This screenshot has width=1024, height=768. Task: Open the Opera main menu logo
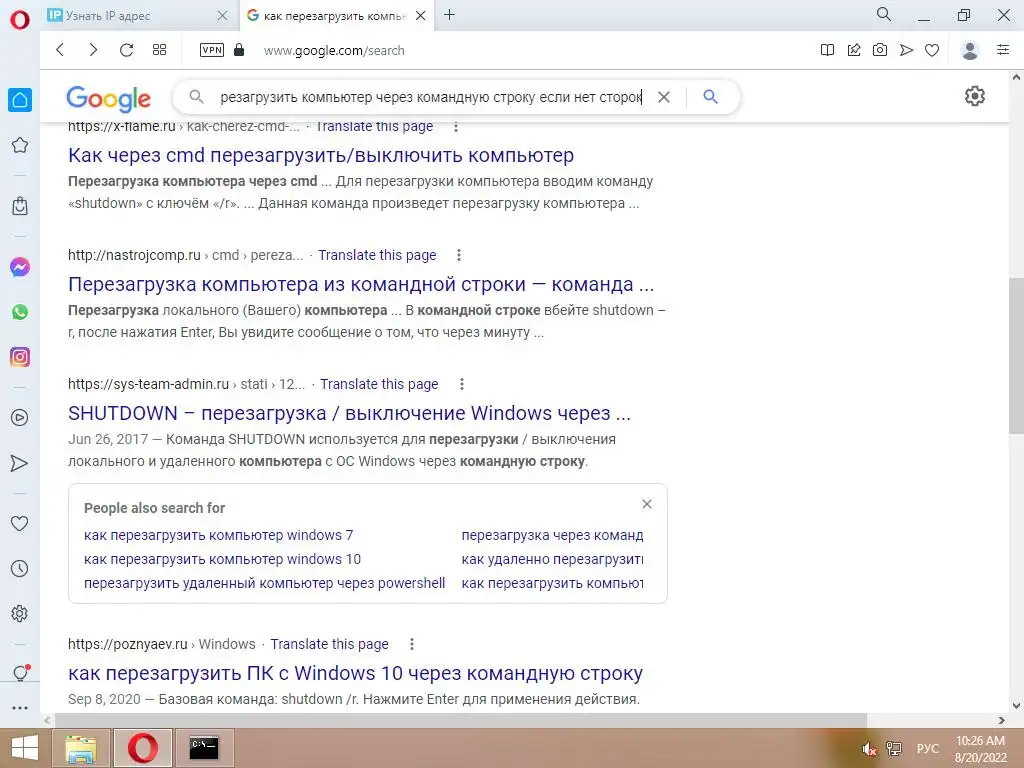coord(20,20)
